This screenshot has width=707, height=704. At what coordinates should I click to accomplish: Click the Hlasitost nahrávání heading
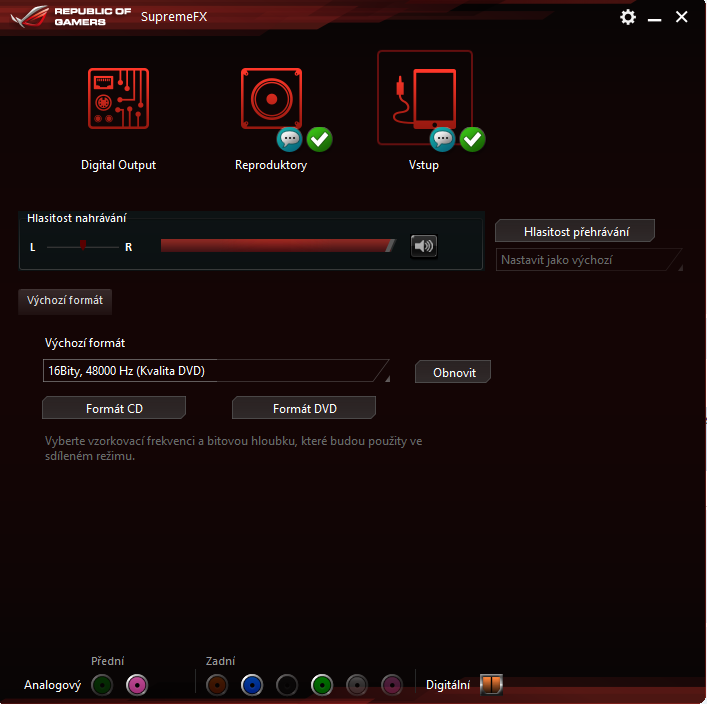77,218
